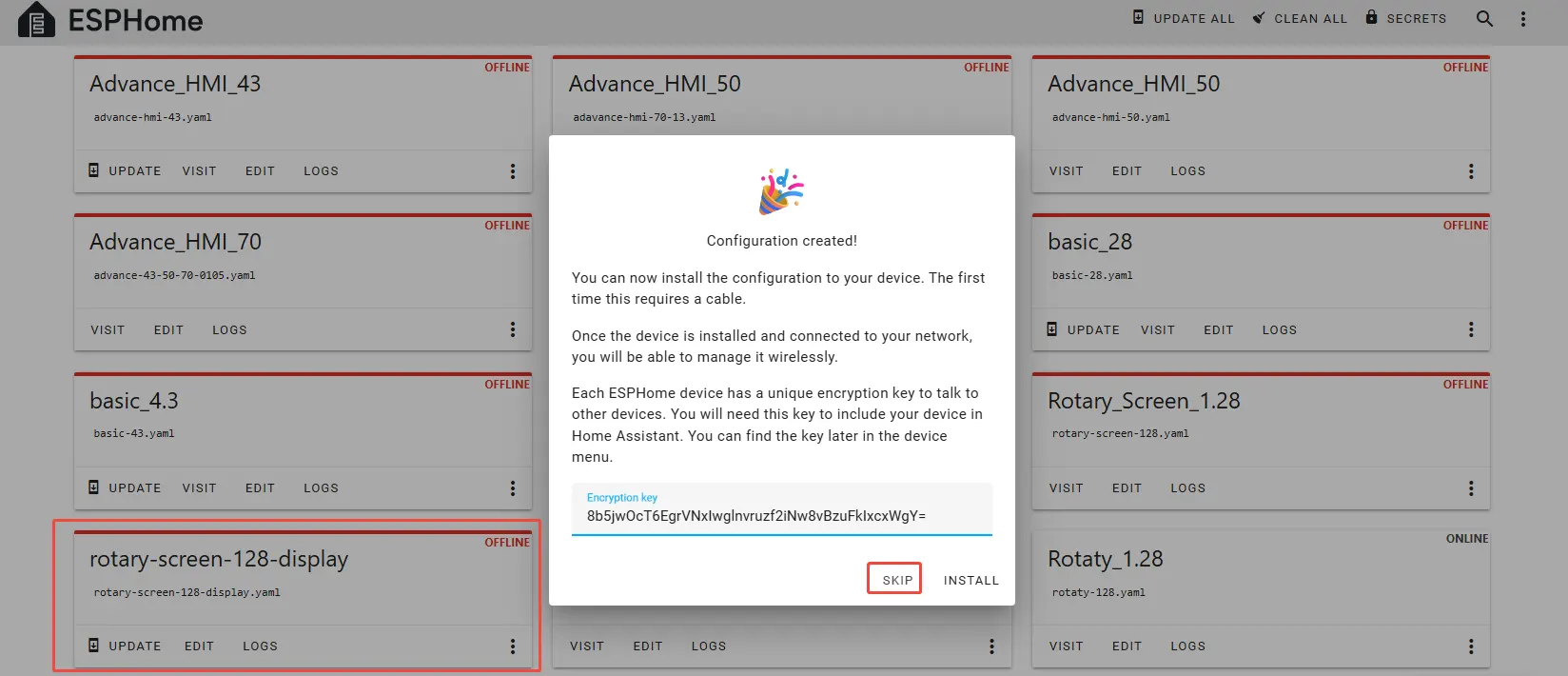Viewport: 1568px width, 676px height.
Task: Click the search magnifier icon
Action: pyautogui.click(x=1484, y=18)
